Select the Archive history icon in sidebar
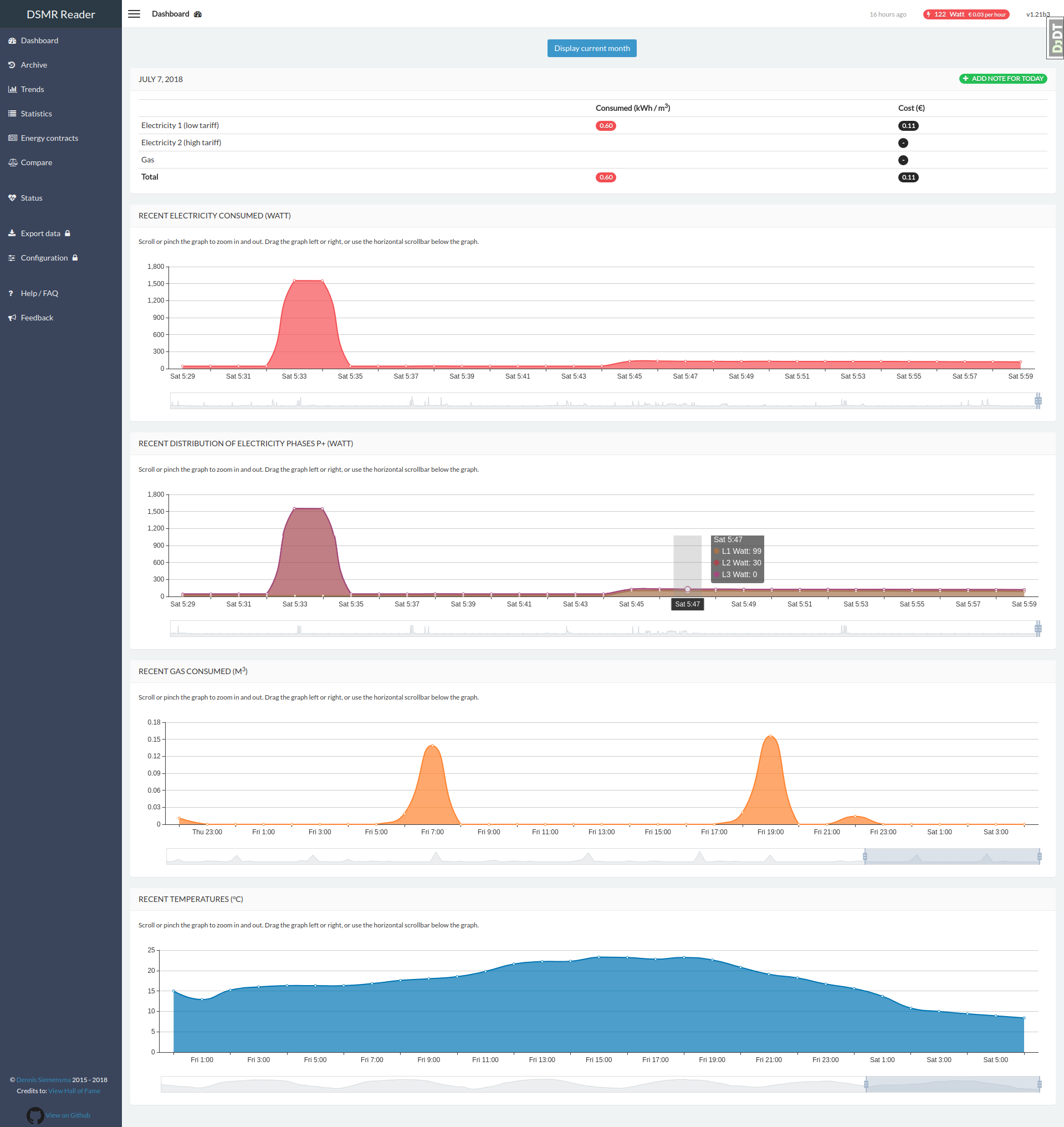Screen dimensions: 1064x1127 click(13, 65)
